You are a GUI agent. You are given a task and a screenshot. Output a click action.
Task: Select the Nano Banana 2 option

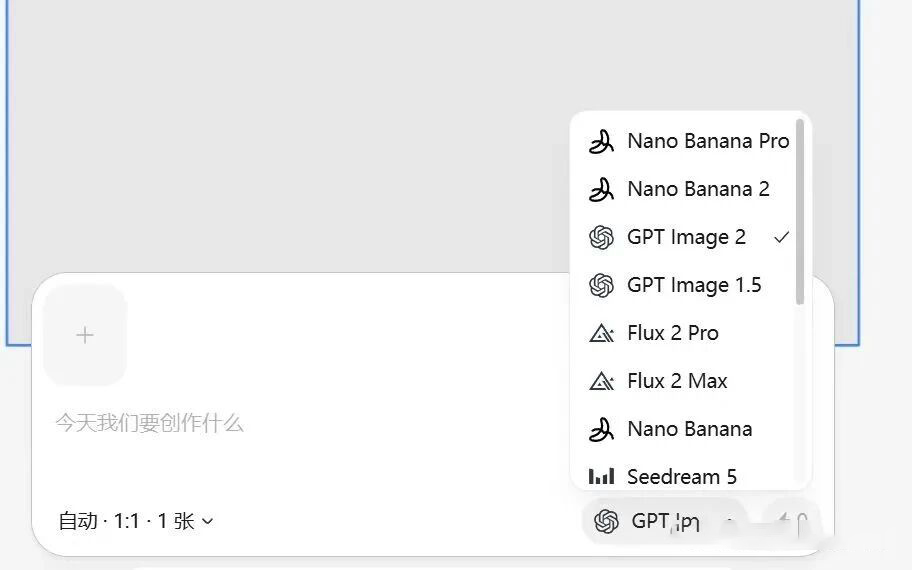[698, 189]
